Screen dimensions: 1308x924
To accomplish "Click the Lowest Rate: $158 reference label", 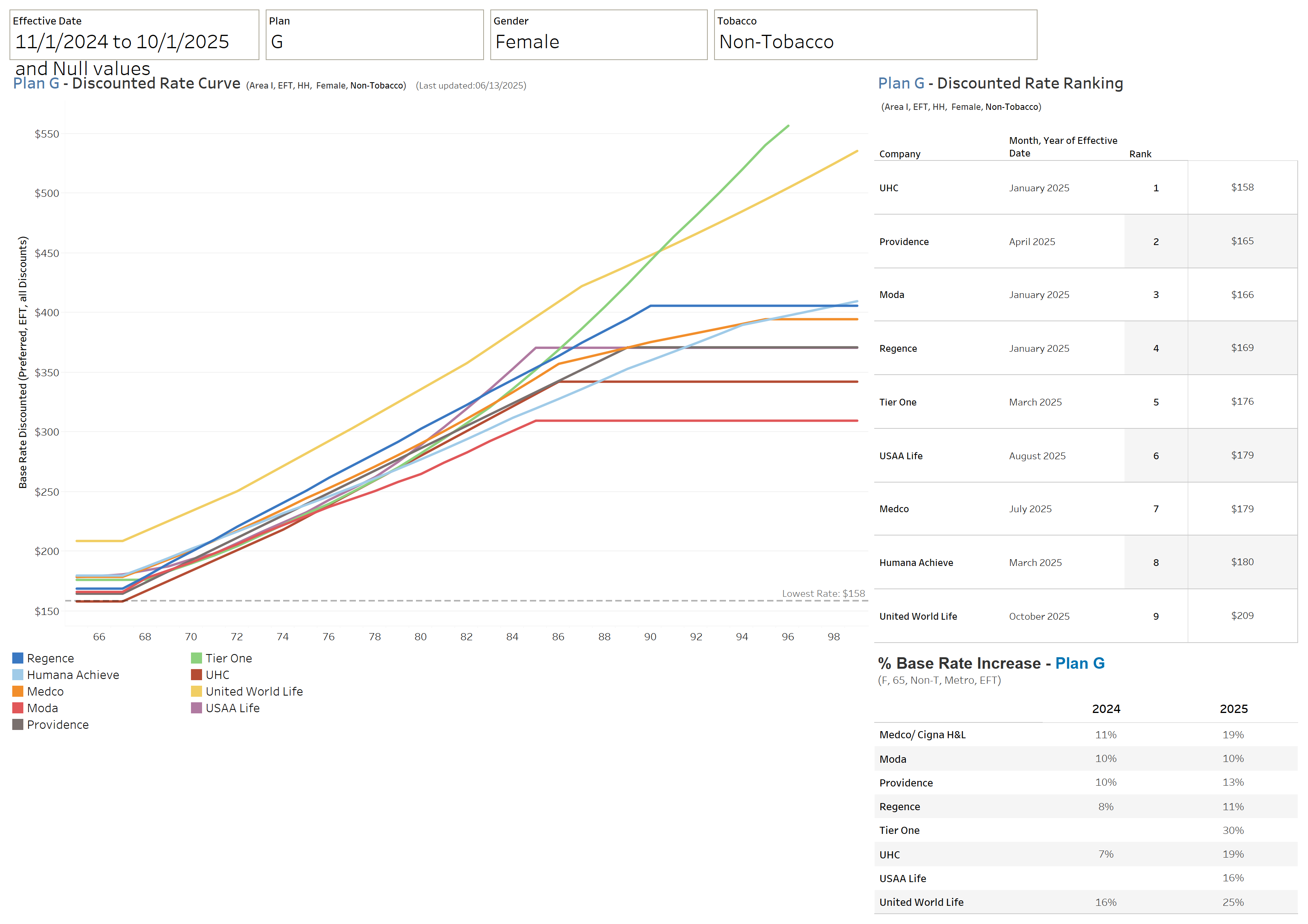I will [x=823, y=593].
